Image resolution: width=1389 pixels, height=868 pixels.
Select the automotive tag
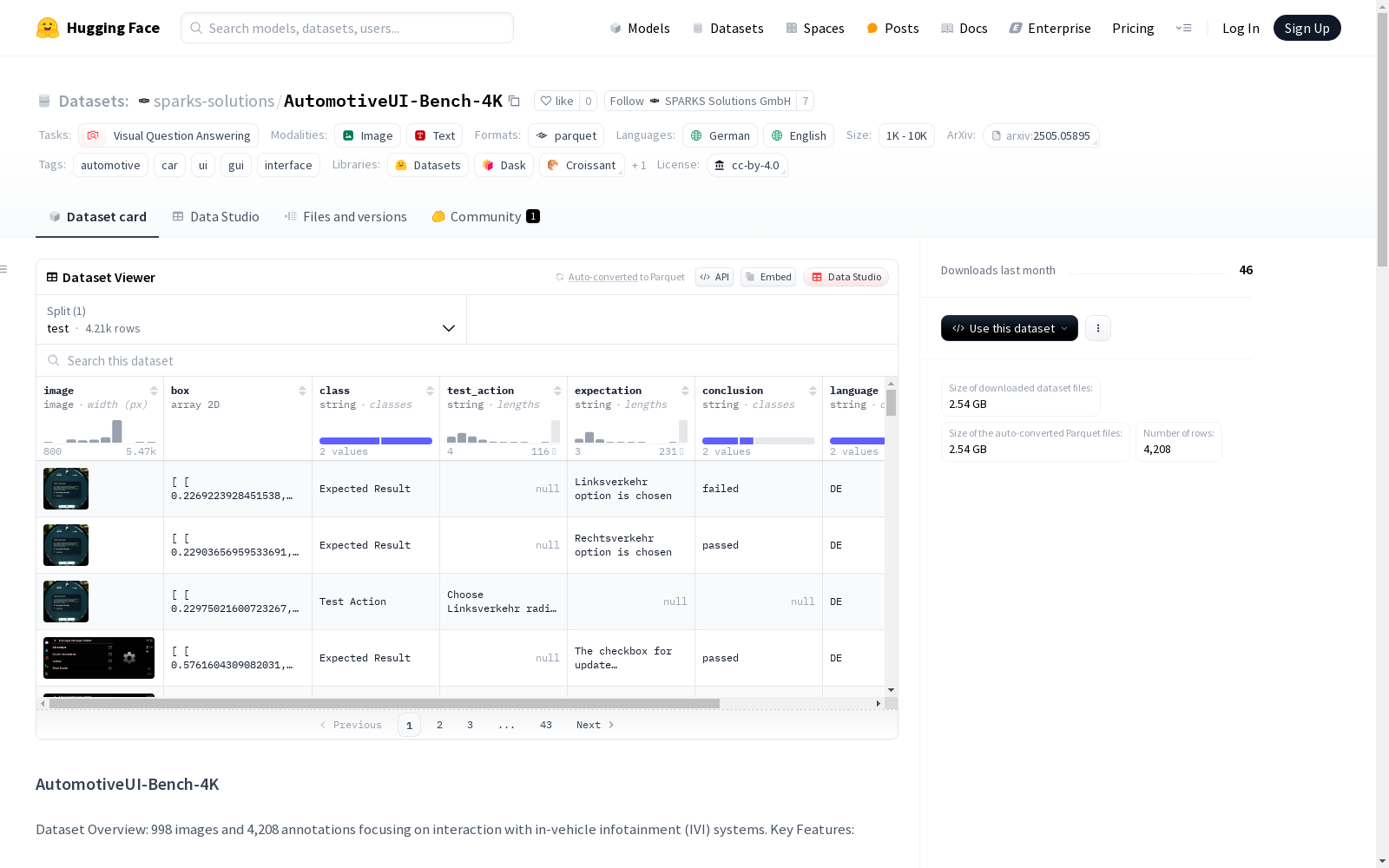[110, 165]
